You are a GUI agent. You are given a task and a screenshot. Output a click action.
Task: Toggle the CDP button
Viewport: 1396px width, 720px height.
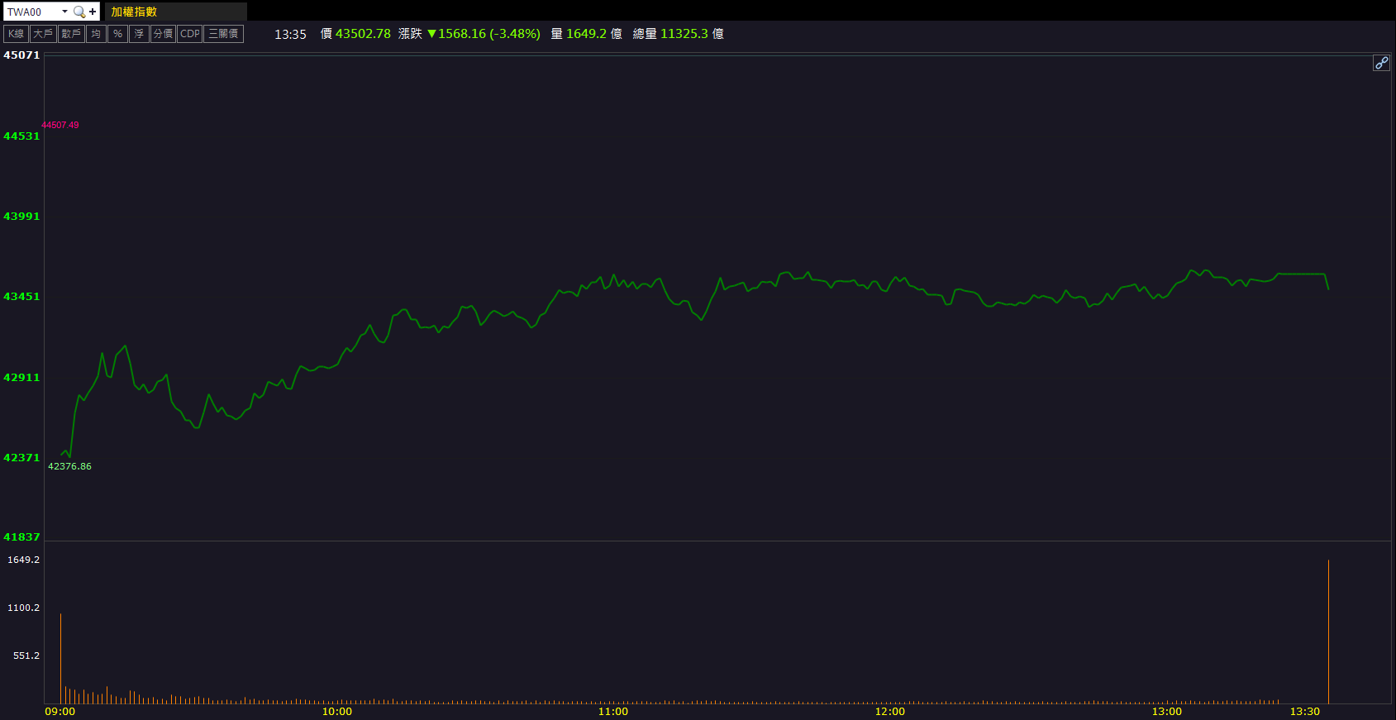pos(190,34)
